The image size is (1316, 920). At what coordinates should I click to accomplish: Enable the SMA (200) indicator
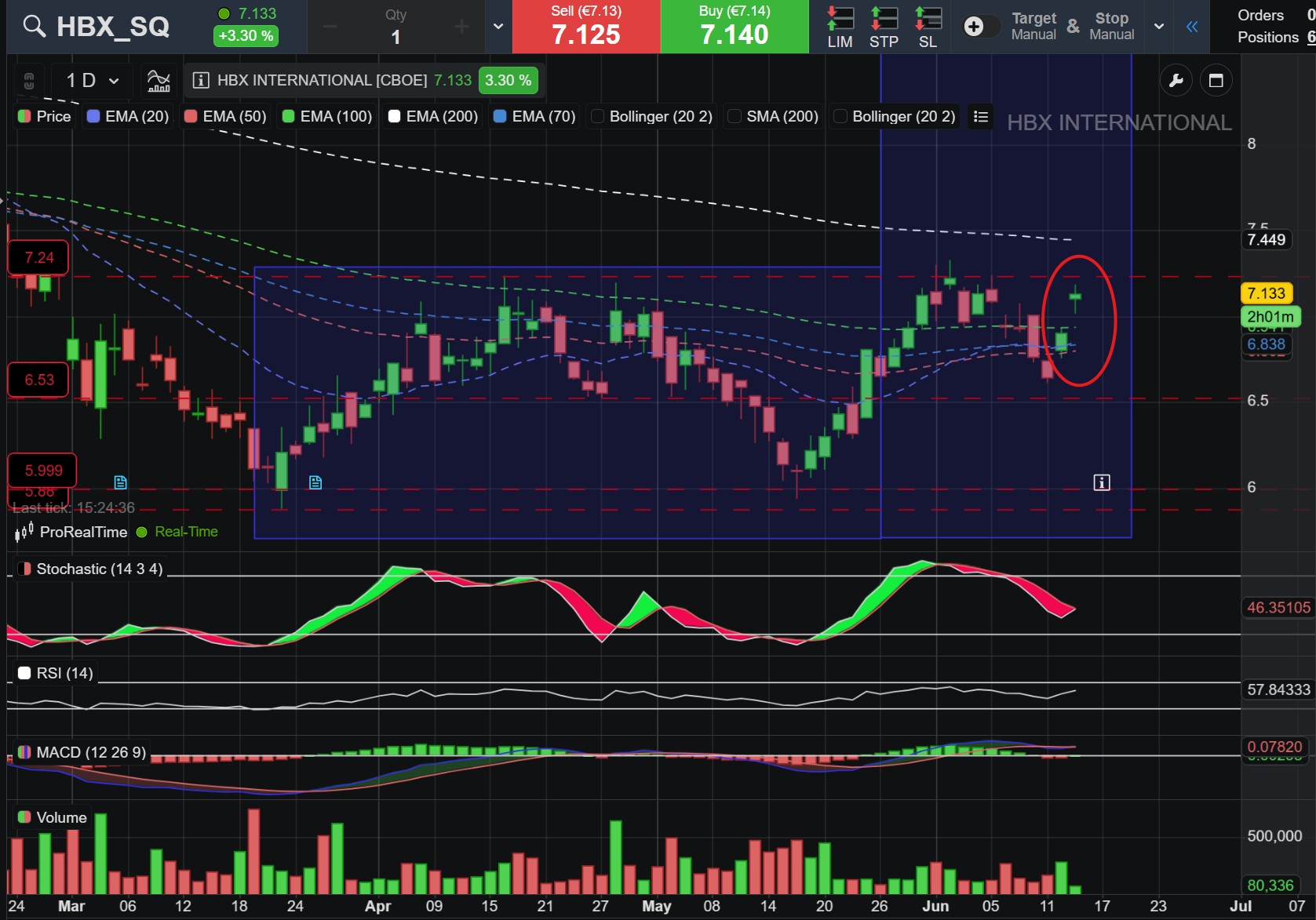(773, 116)
